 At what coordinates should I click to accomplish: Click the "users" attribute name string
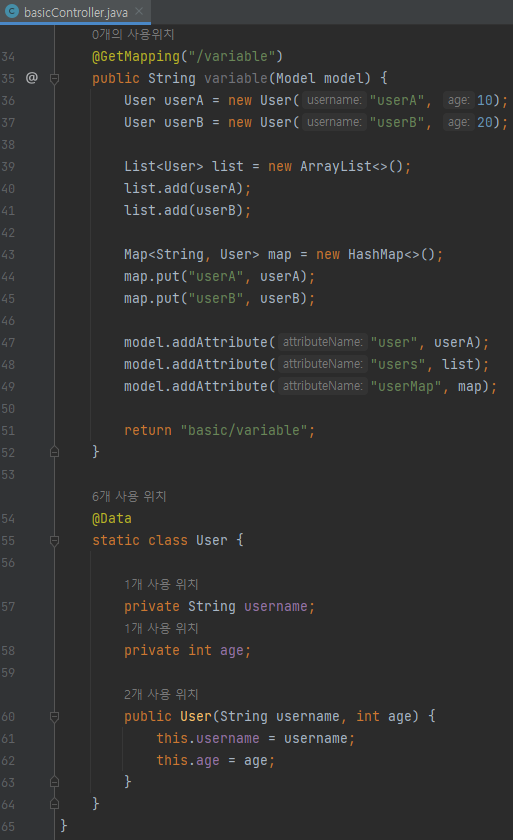pos(397,364)
